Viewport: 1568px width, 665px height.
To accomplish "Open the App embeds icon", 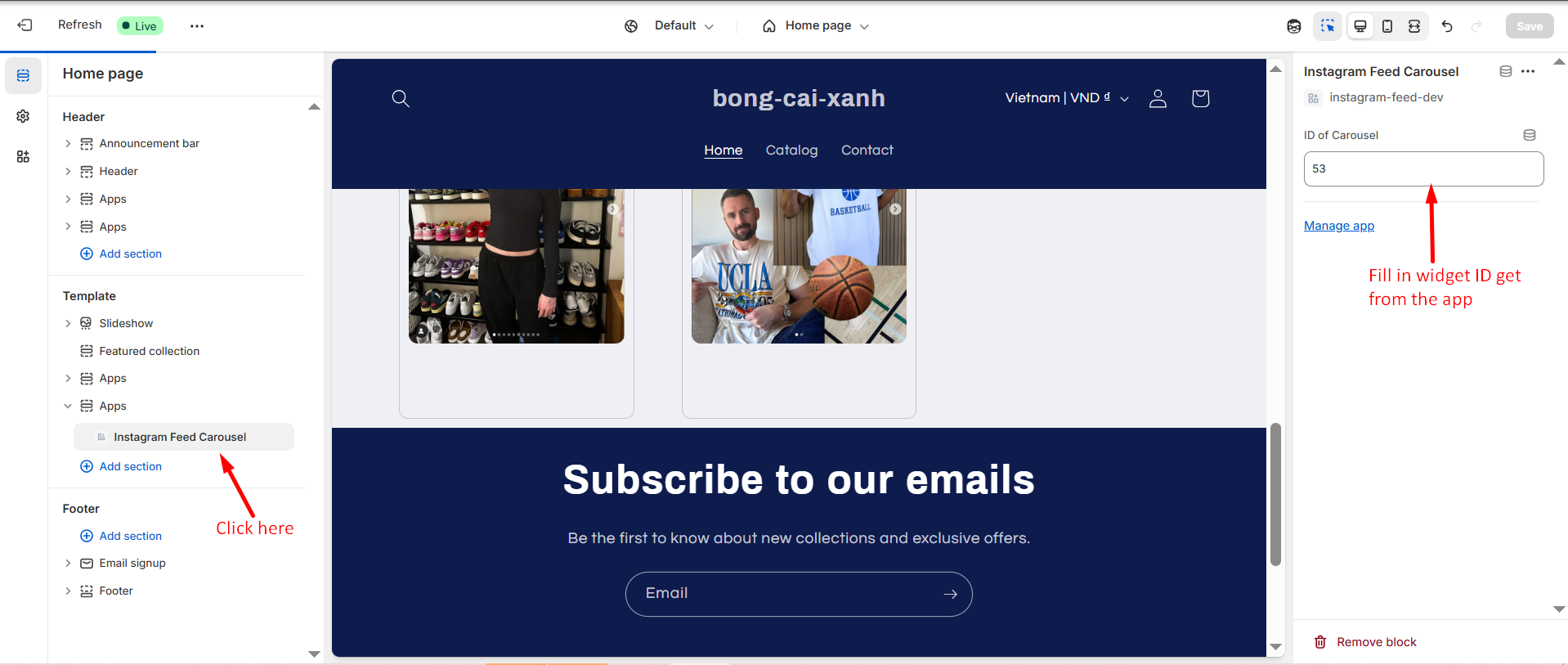I will coord(23,156).
